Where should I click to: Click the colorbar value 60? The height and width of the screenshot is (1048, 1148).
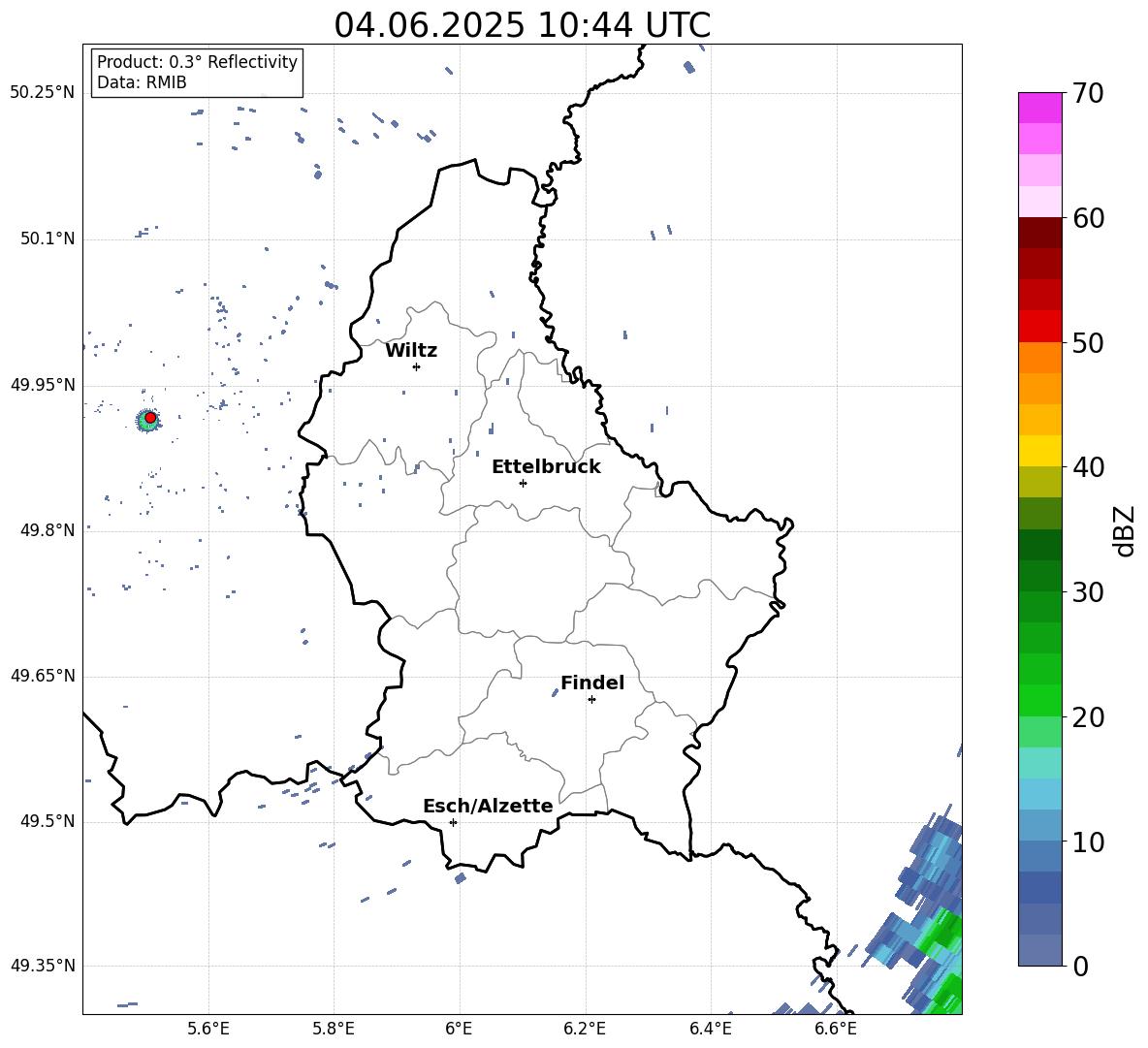click(x=1088, y=218)
